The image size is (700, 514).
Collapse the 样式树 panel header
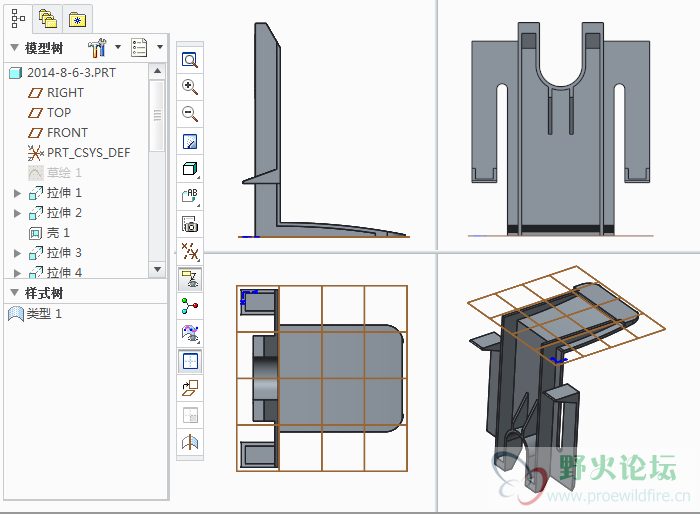[14, 293]
